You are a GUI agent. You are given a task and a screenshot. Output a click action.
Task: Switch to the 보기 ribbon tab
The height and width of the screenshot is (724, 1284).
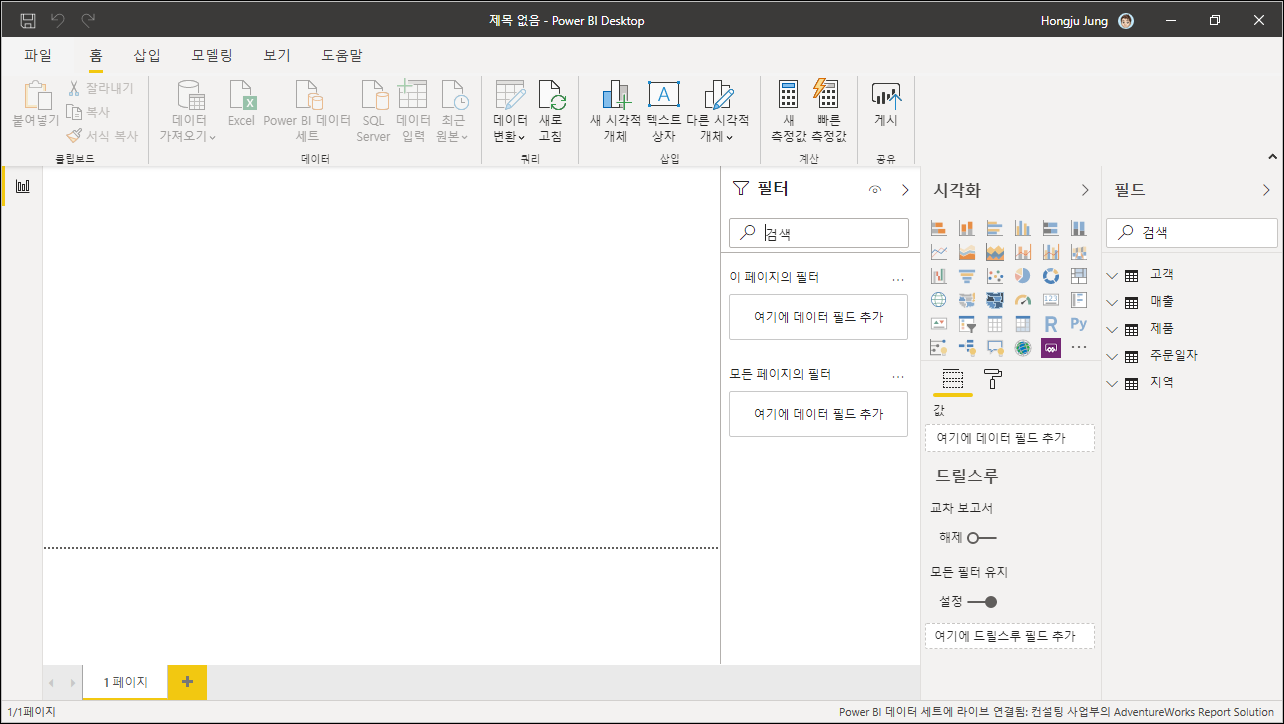pyautogui.click(x=277, y=56)
